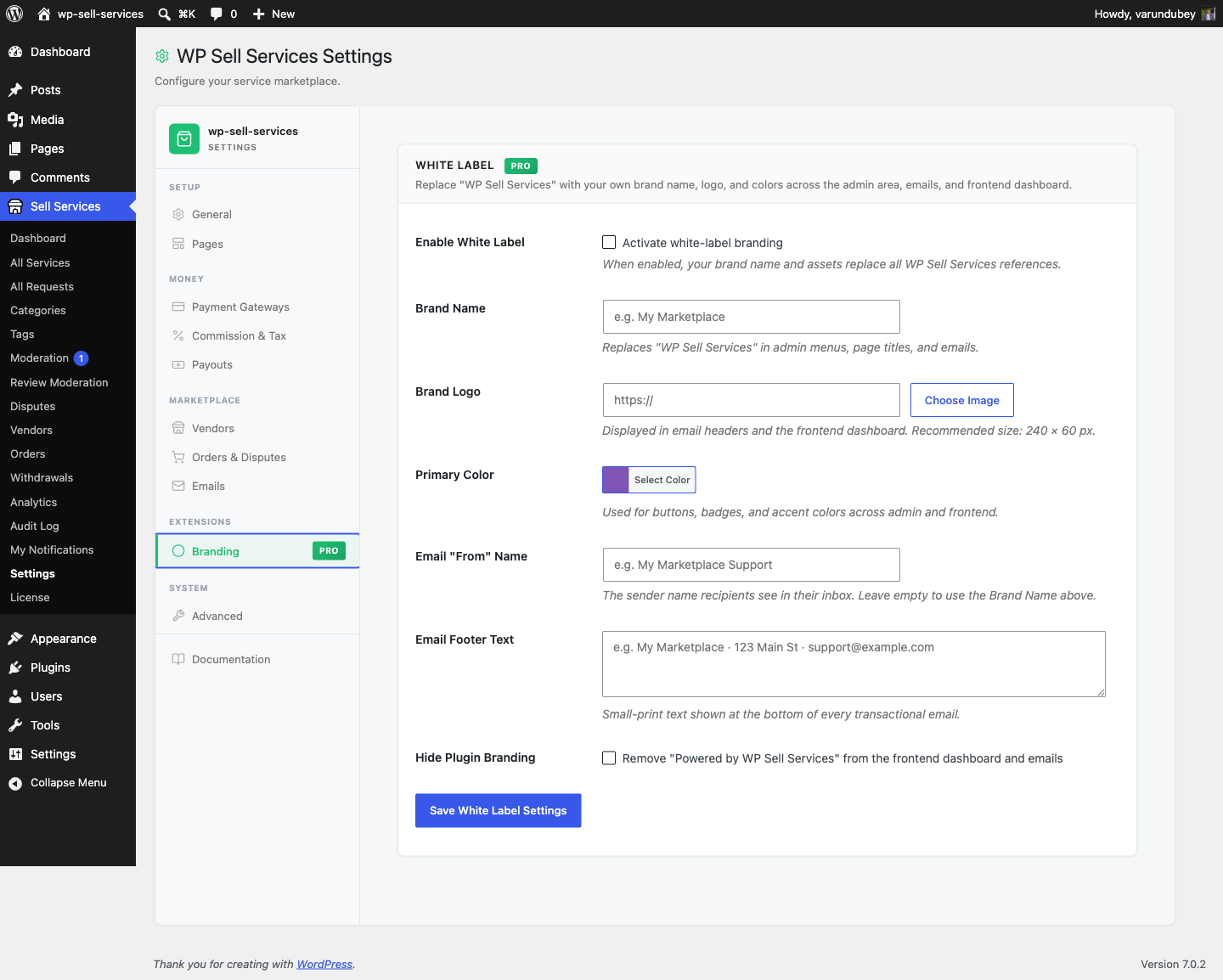
Task: Click the Advanced wrench icon in settings nav
Action: pyautogui.click(x=178, y=616)
